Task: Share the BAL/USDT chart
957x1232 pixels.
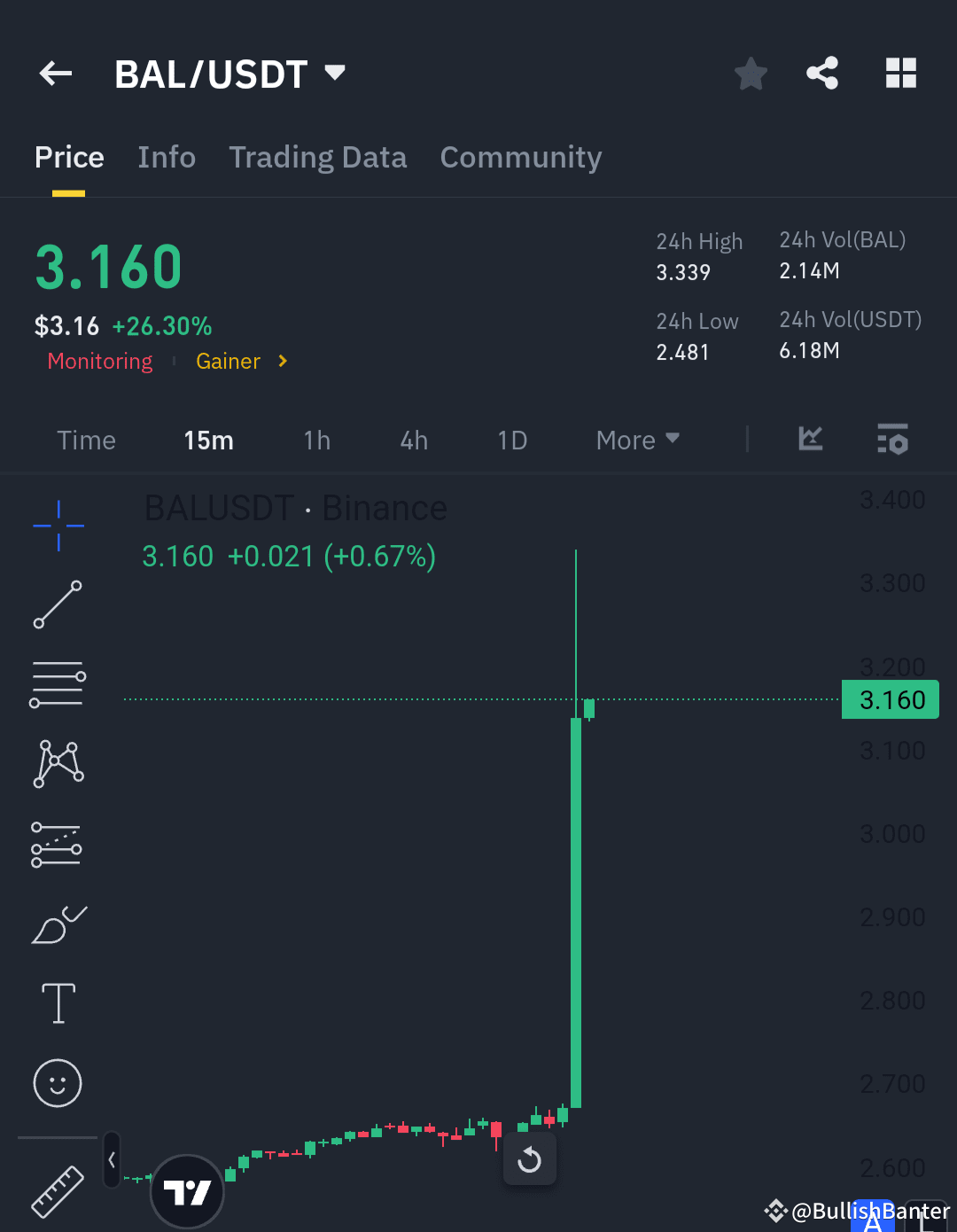Action: 821,74
